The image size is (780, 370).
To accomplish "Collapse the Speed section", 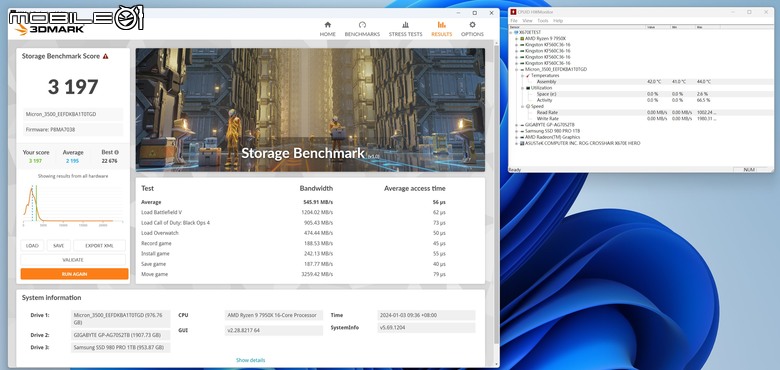I will click(x=522, y=106).
